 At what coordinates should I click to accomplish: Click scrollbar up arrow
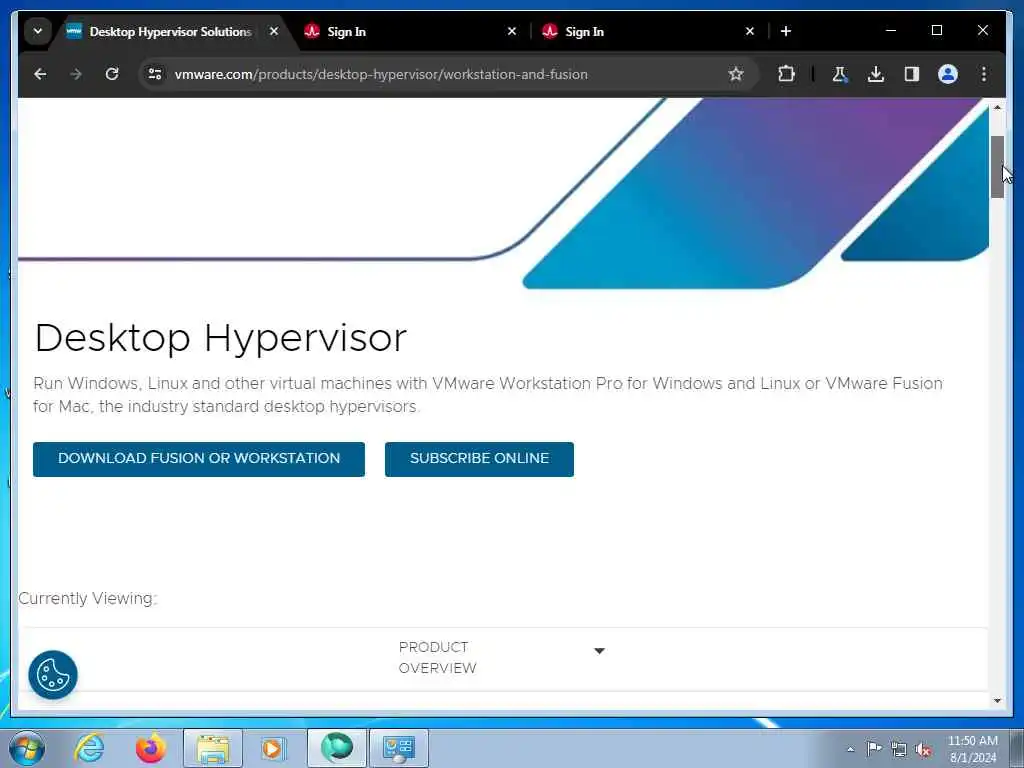[997, 107]
